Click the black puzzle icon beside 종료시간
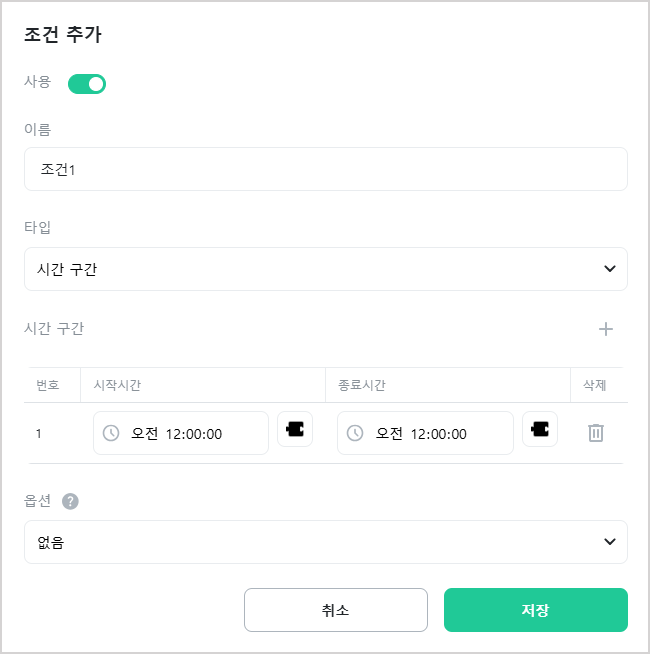 [540, 429]
